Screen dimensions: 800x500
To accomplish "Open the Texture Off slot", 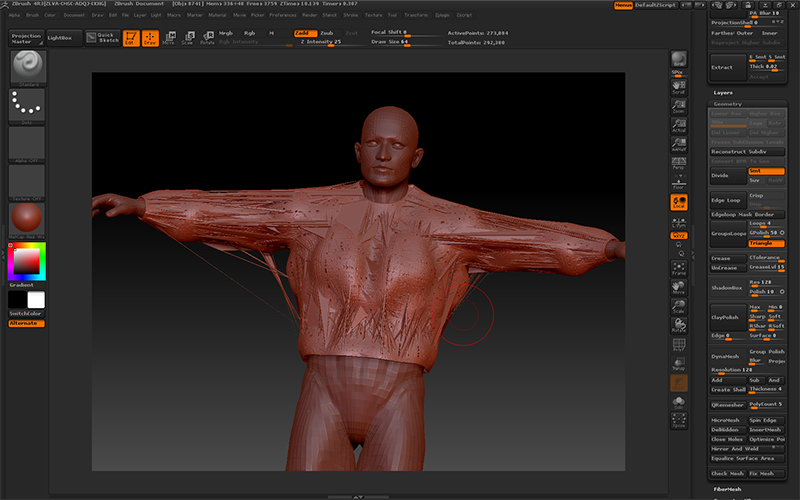I will tap(28, 183).
